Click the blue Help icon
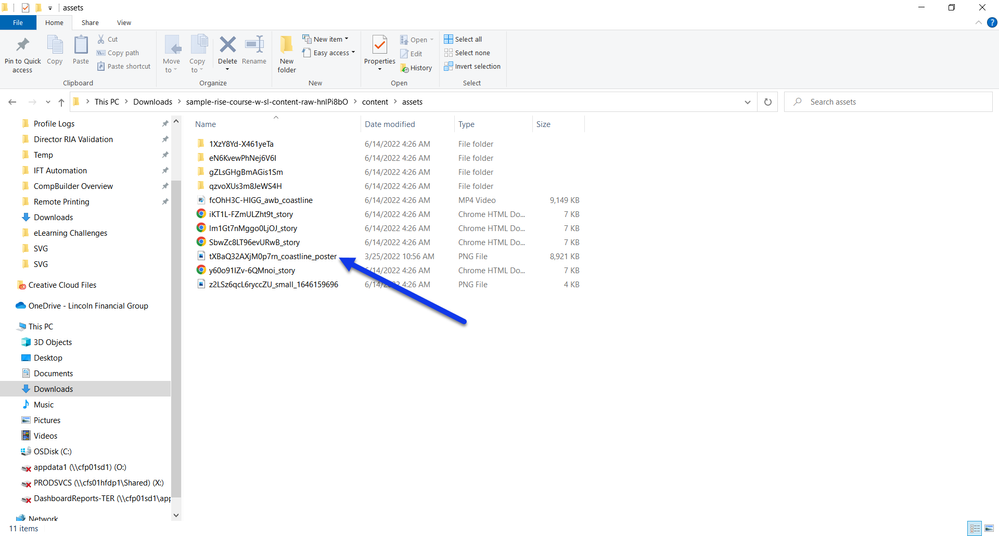 (x=992, y=23)
